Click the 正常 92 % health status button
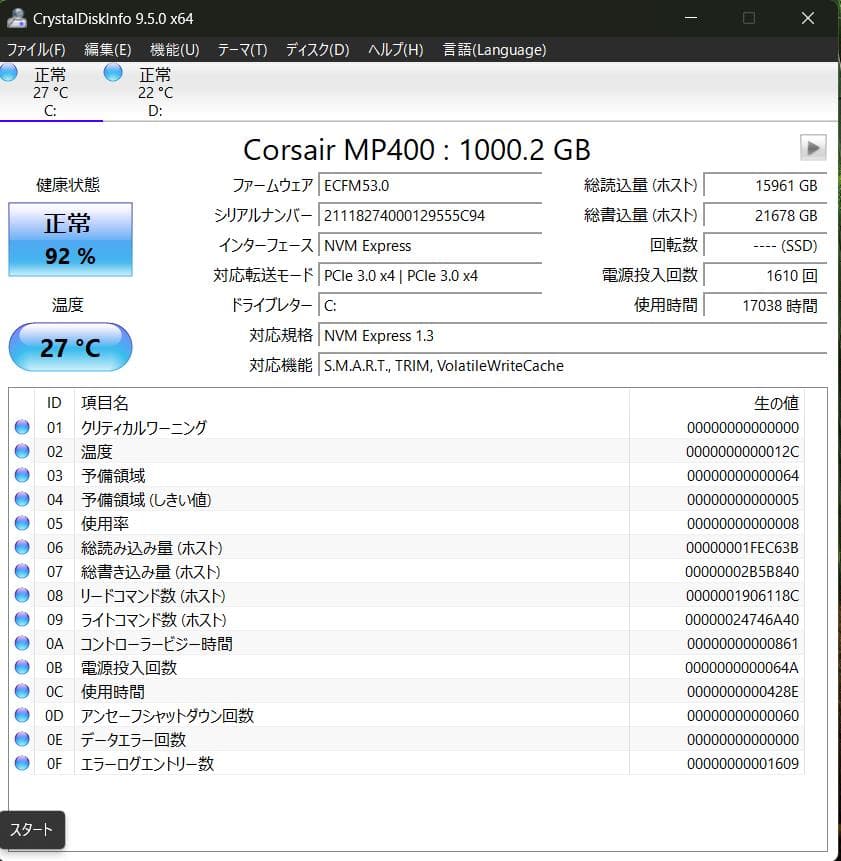The image size is (841, 861). (70, 239)
